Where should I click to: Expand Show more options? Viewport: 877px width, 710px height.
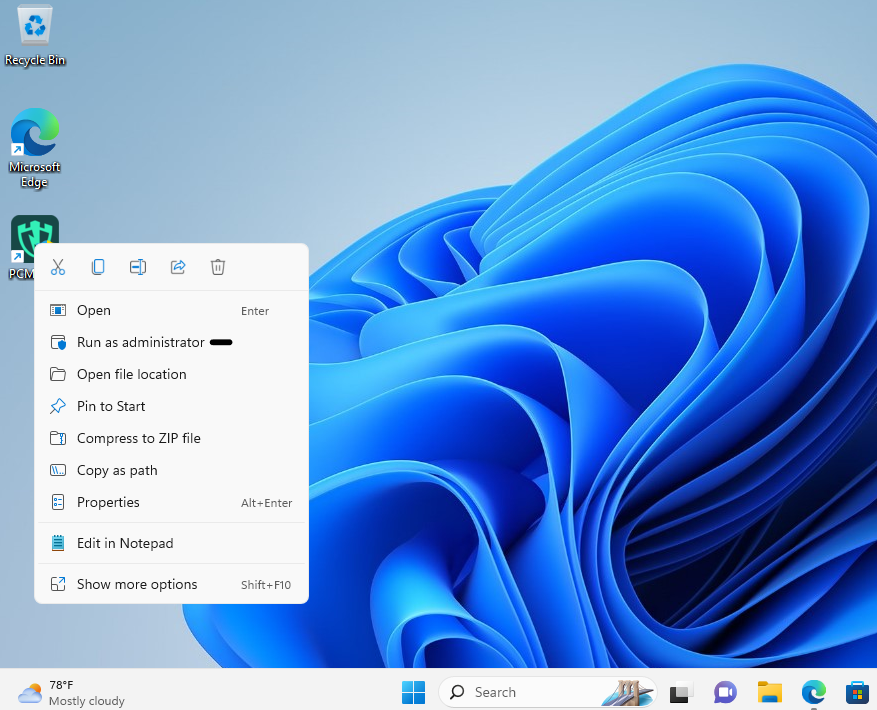[137, 585]
